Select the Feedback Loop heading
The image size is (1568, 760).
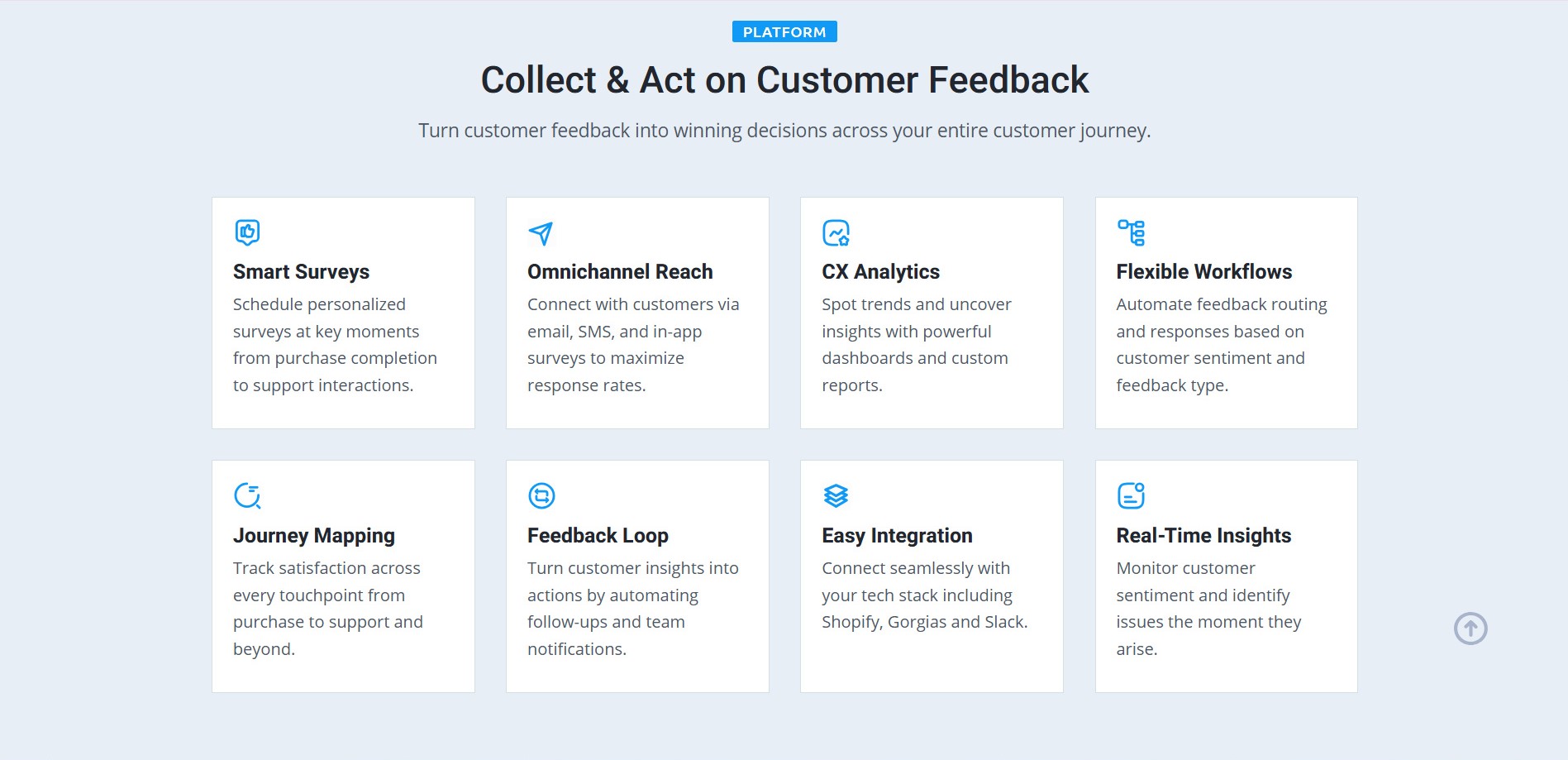(x=598, y=535)
